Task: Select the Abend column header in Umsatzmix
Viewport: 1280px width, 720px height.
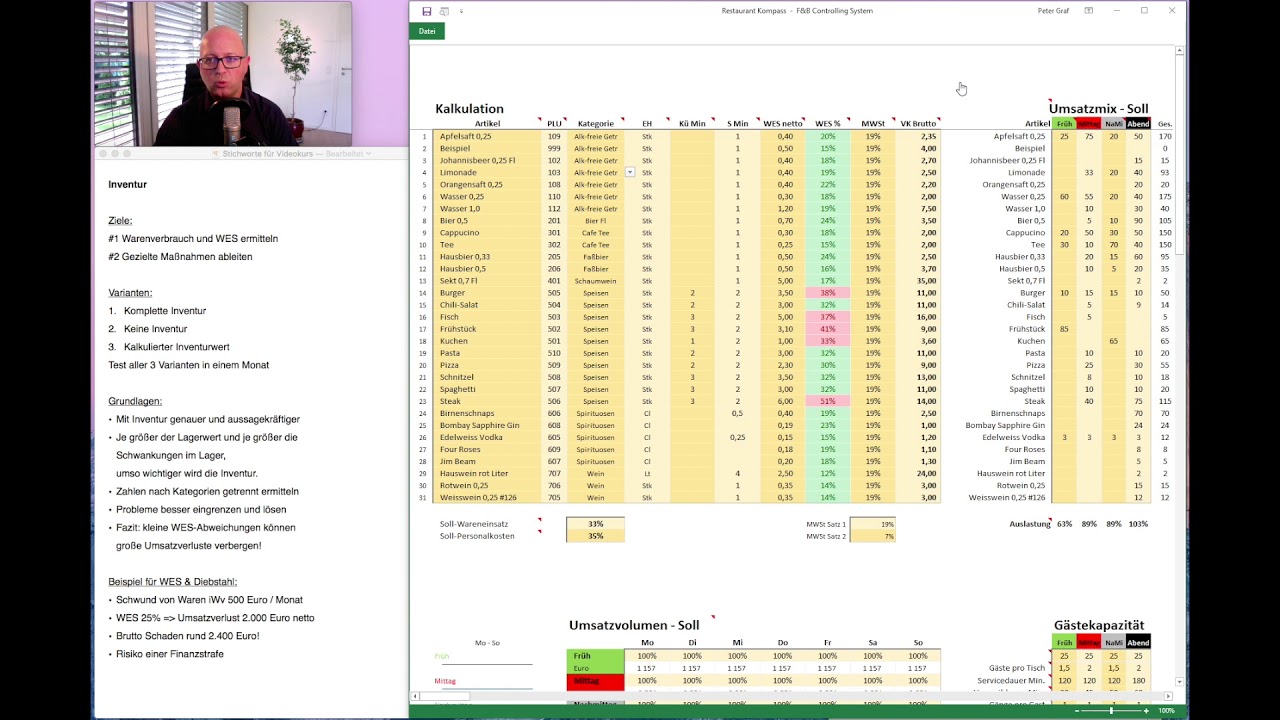Action: click(x=1138, y=124)
